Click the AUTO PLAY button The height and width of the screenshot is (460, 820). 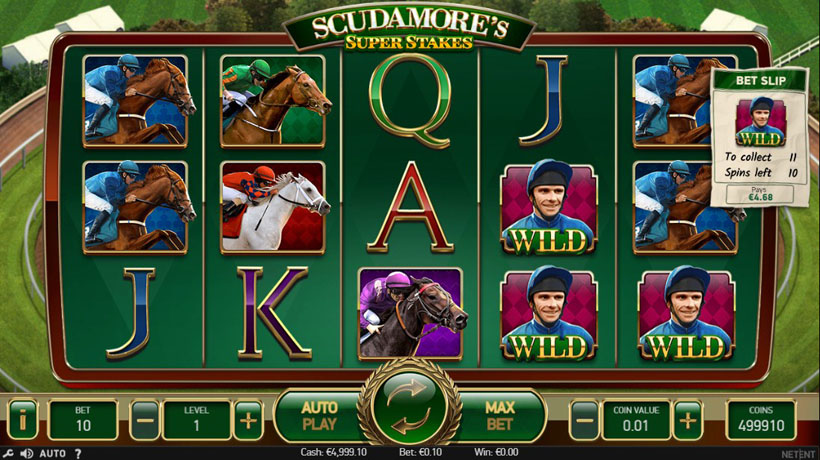pyautogui.click(x=319, y=416)
